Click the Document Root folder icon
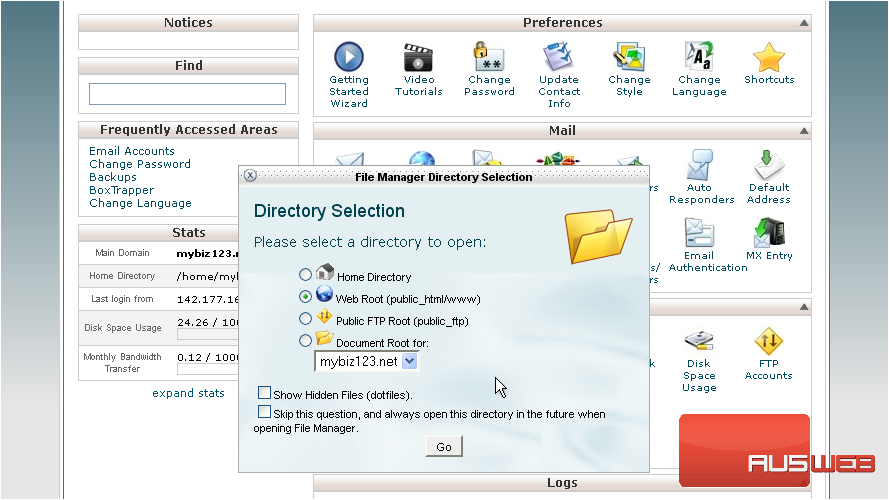Viewport: 889px width, 500px height. 324,338
